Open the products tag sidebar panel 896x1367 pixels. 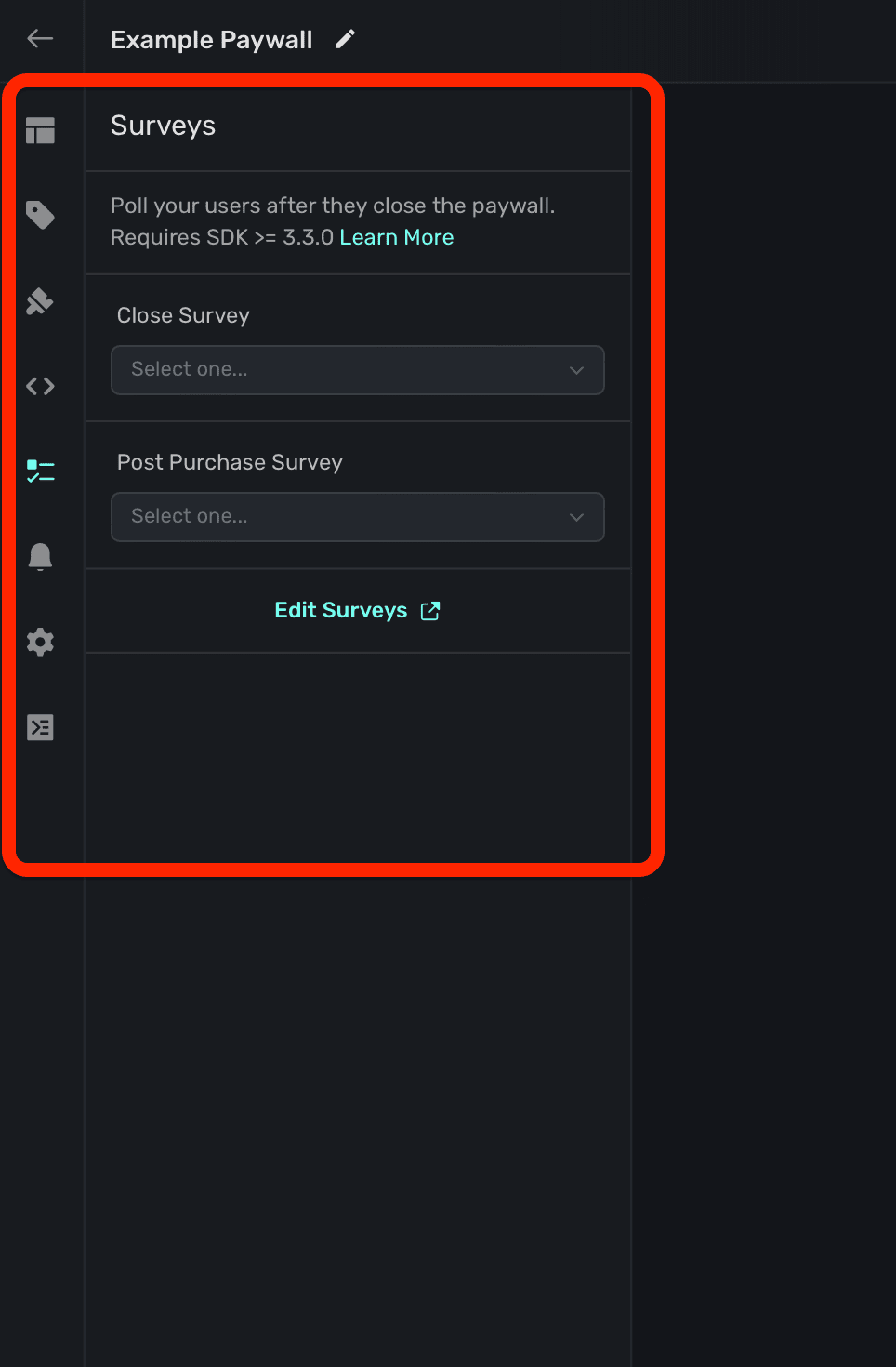click(40, 216)
